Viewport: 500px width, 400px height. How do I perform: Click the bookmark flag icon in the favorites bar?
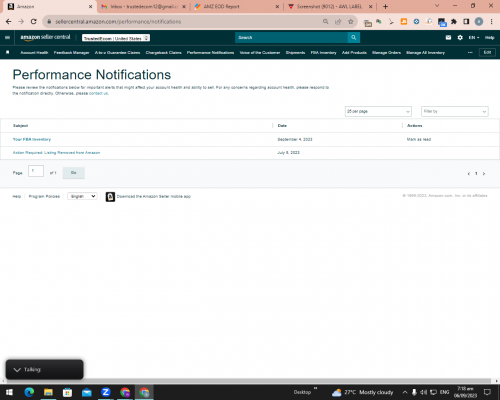click(8, 52)
